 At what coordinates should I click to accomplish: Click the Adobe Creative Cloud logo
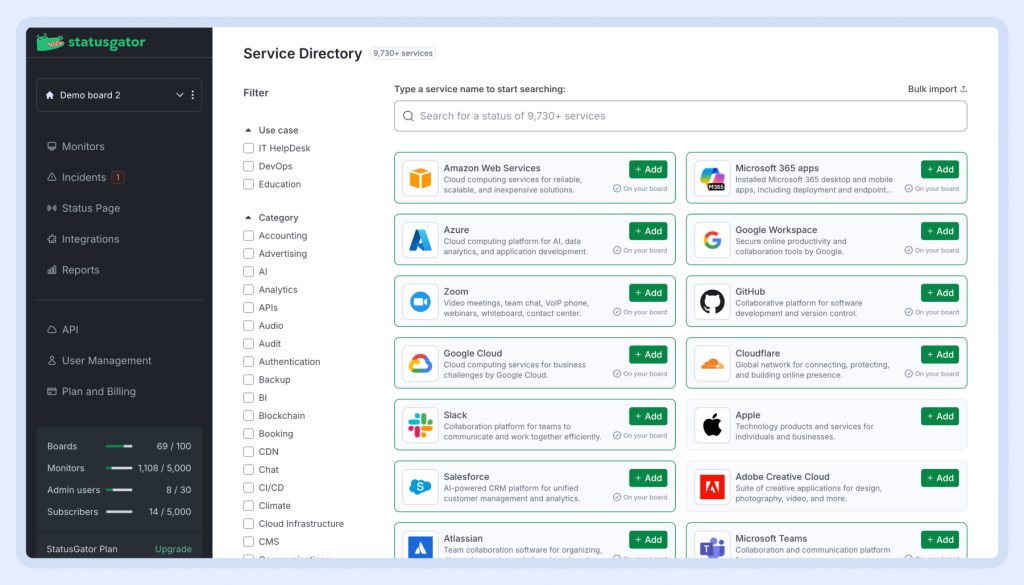[x=712, y=486]
